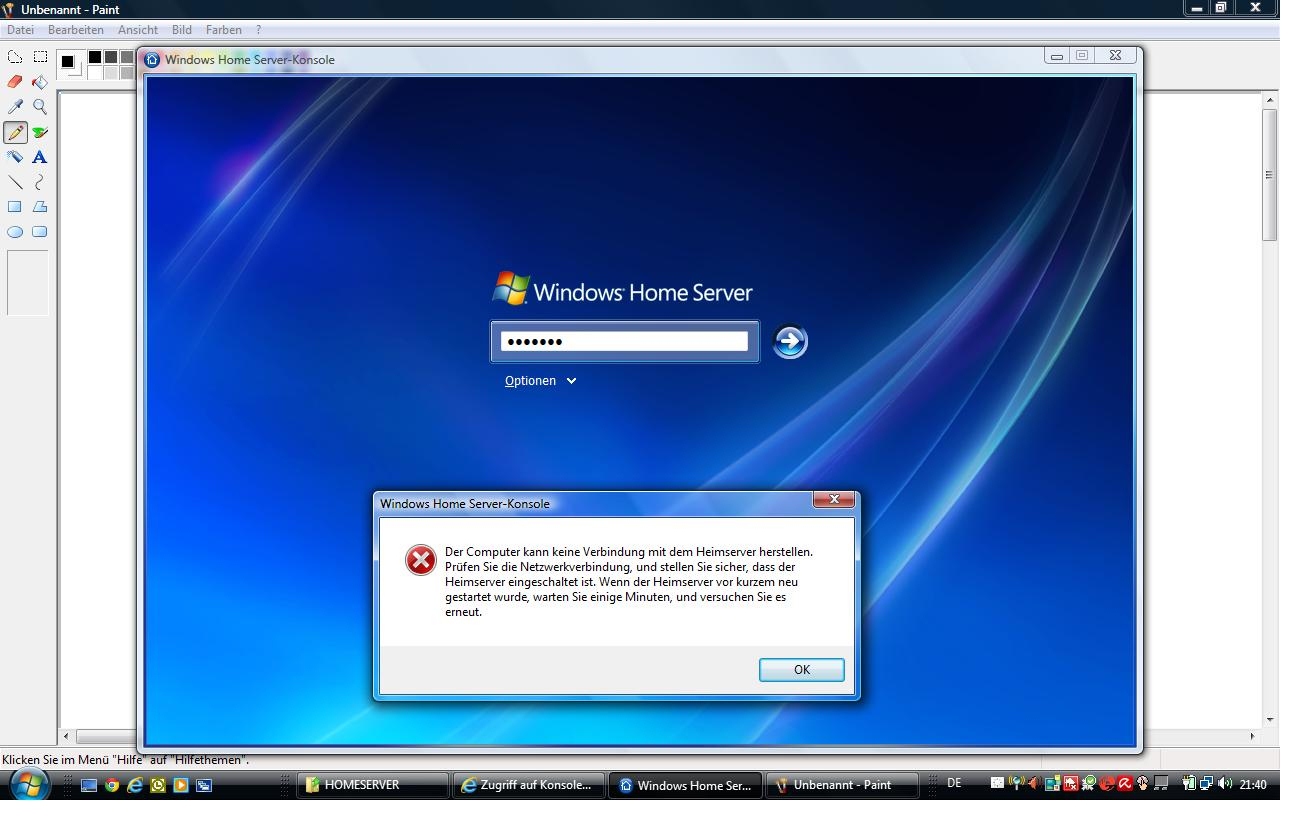Screen dimensions: 1299x823
Task: Click the Paint scroll-right arrow
Action: click(1252, 736)
